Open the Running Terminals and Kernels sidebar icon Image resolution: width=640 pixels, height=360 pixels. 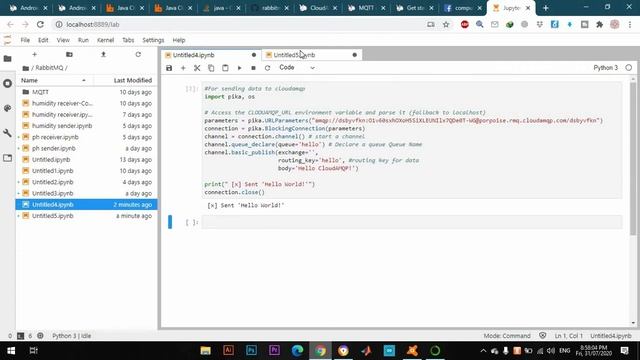[7, 83]
